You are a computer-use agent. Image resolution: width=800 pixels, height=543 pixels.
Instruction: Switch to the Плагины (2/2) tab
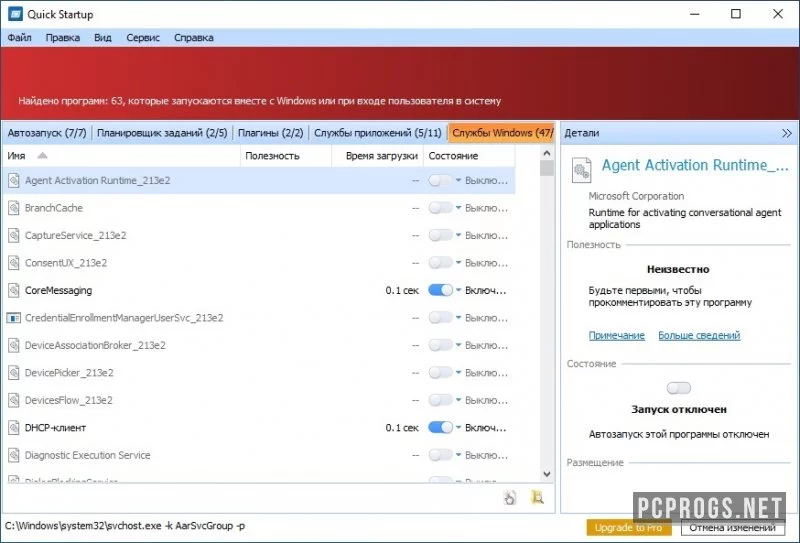click(x=270, y=133)
